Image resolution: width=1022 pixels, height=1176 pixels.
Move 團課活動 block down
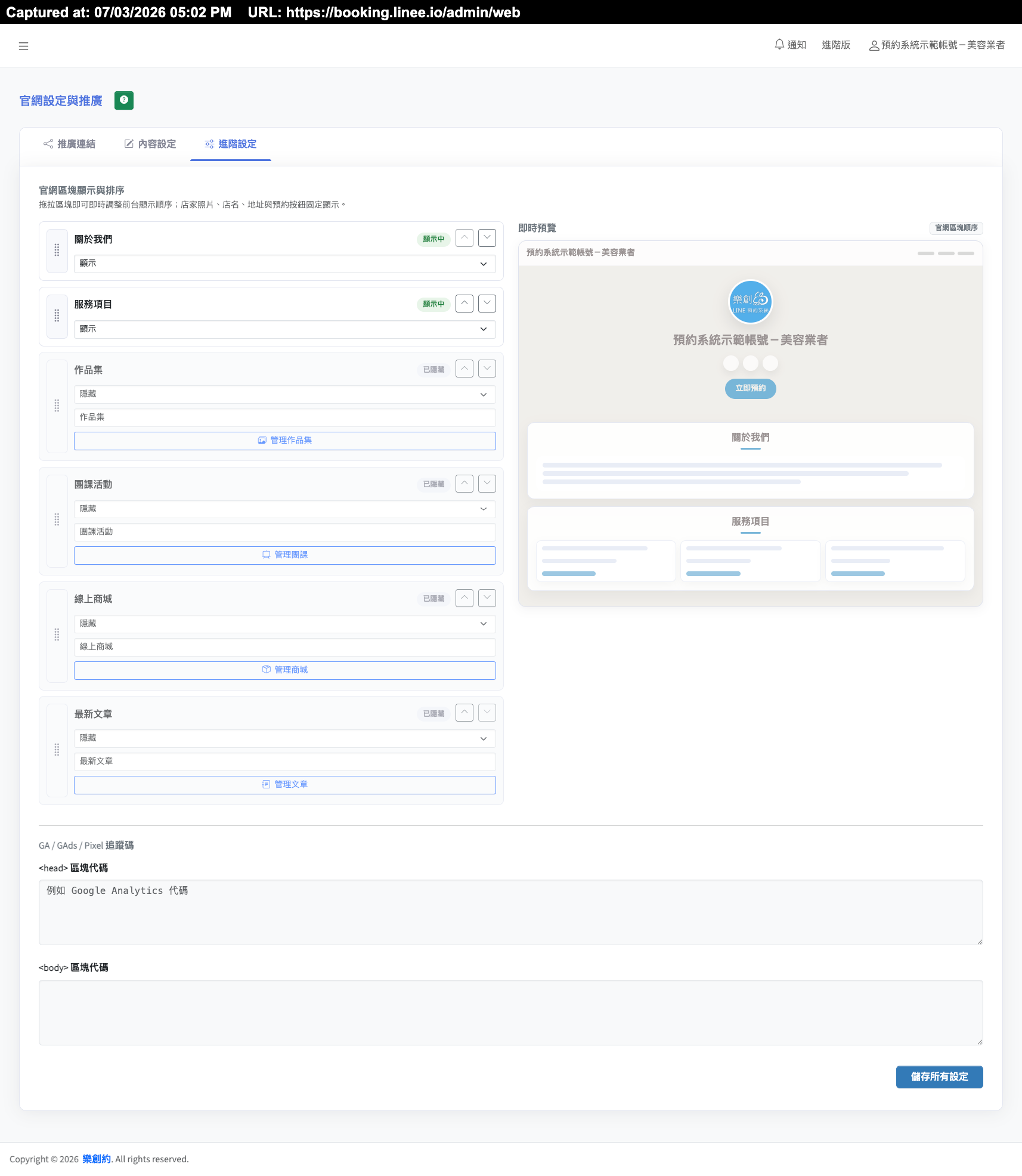487,484
